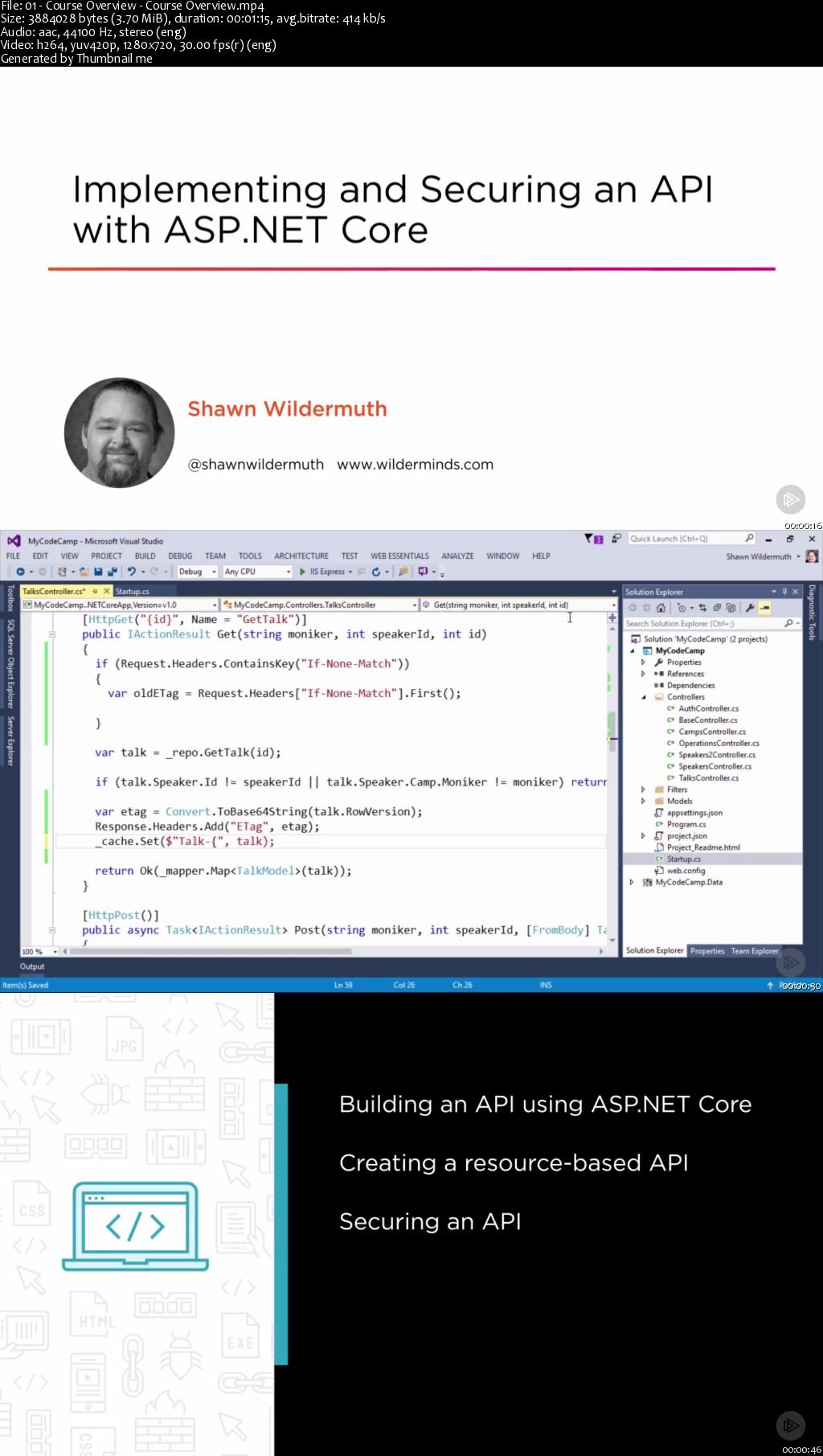Select AuthController.cs in Solution Explorer
This screenshot has height=1456, width=823.
click(x=708, y=708)
